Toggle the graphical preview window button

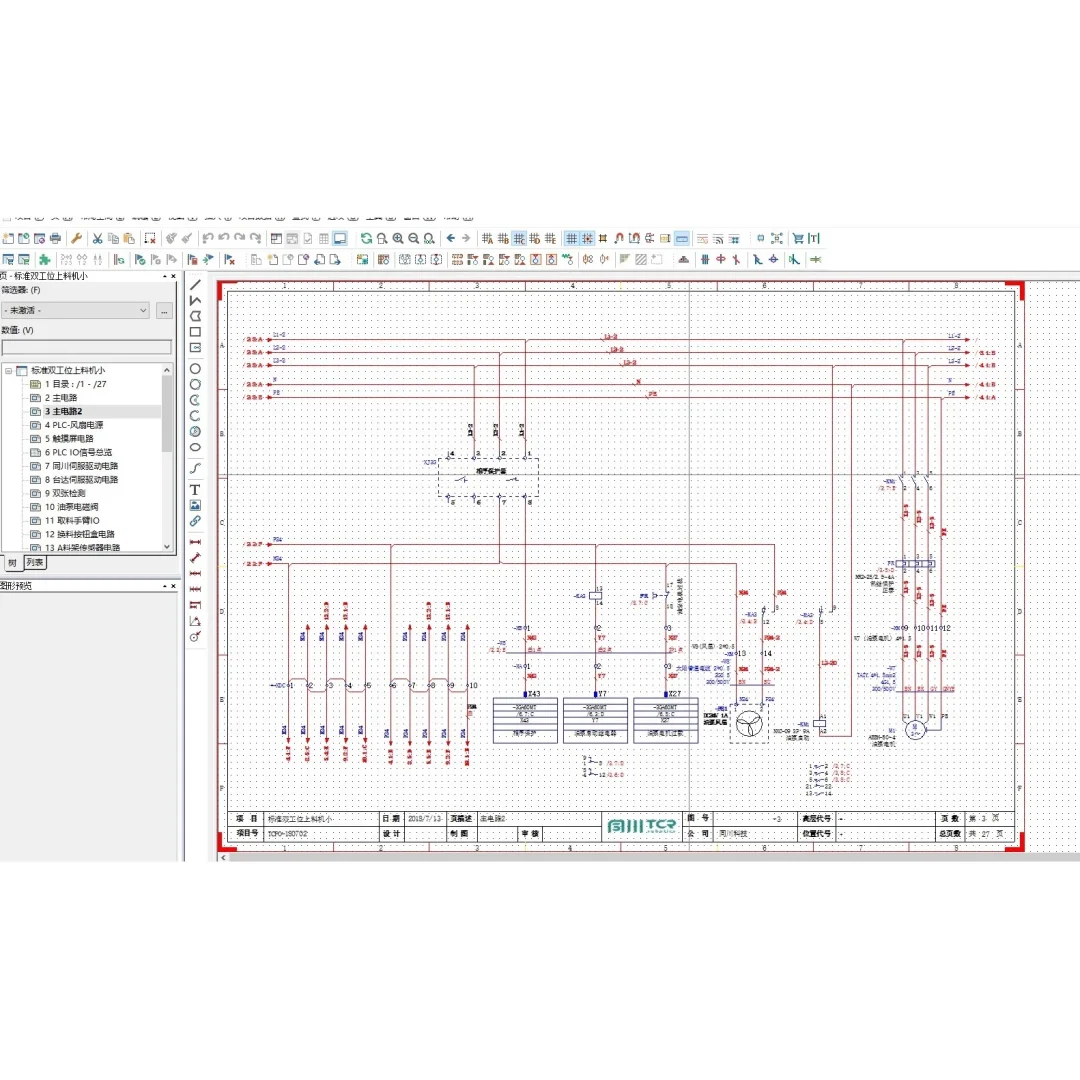tap(340, 238)
